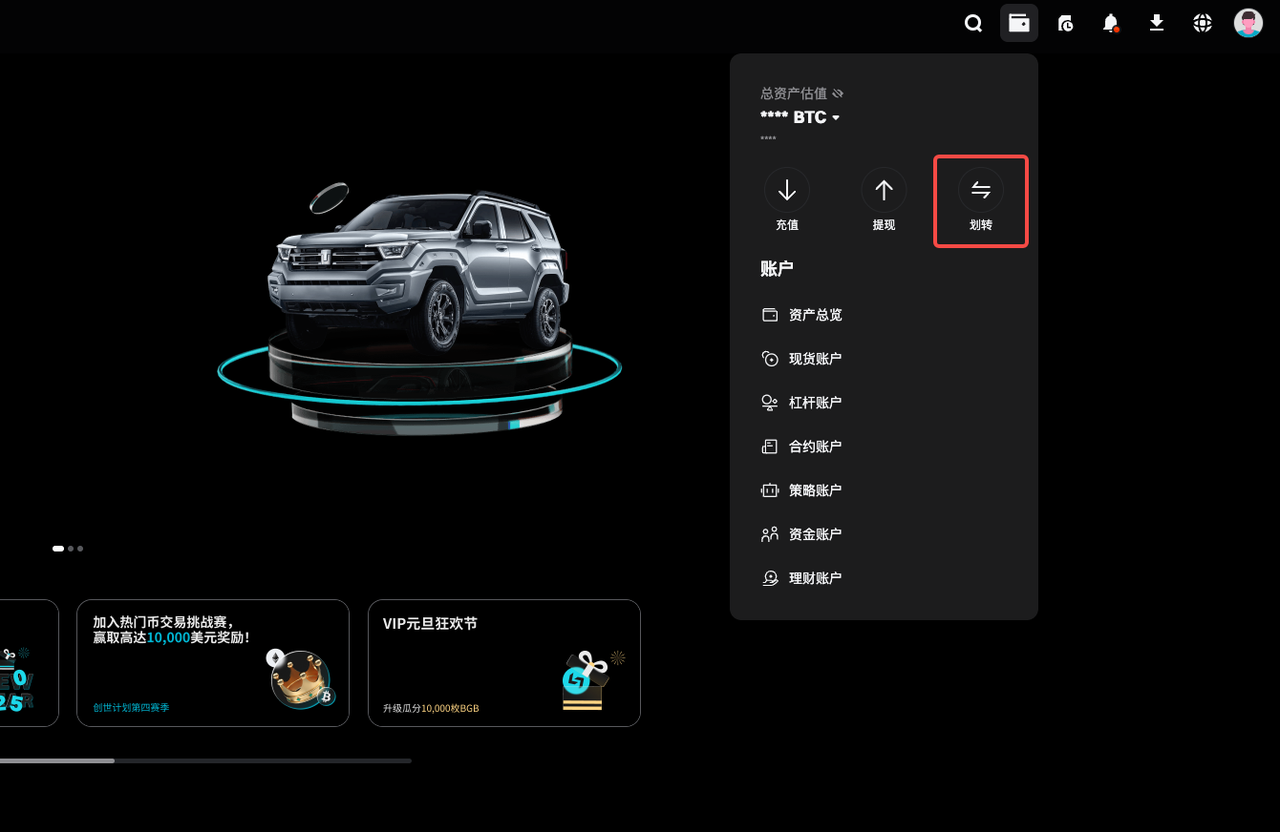Click the 充值 deposit arrow icon
This screenshot has height=832, width=1280.
coord(787,190)
